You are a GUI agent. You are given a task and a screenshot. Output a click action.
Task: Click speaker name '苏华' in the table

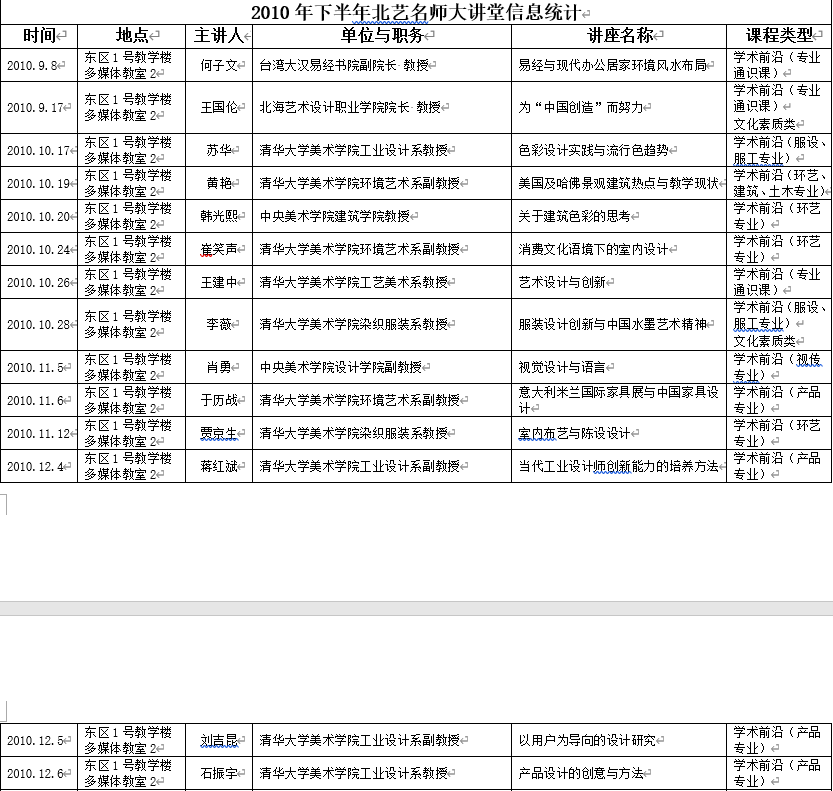[218, 151]
